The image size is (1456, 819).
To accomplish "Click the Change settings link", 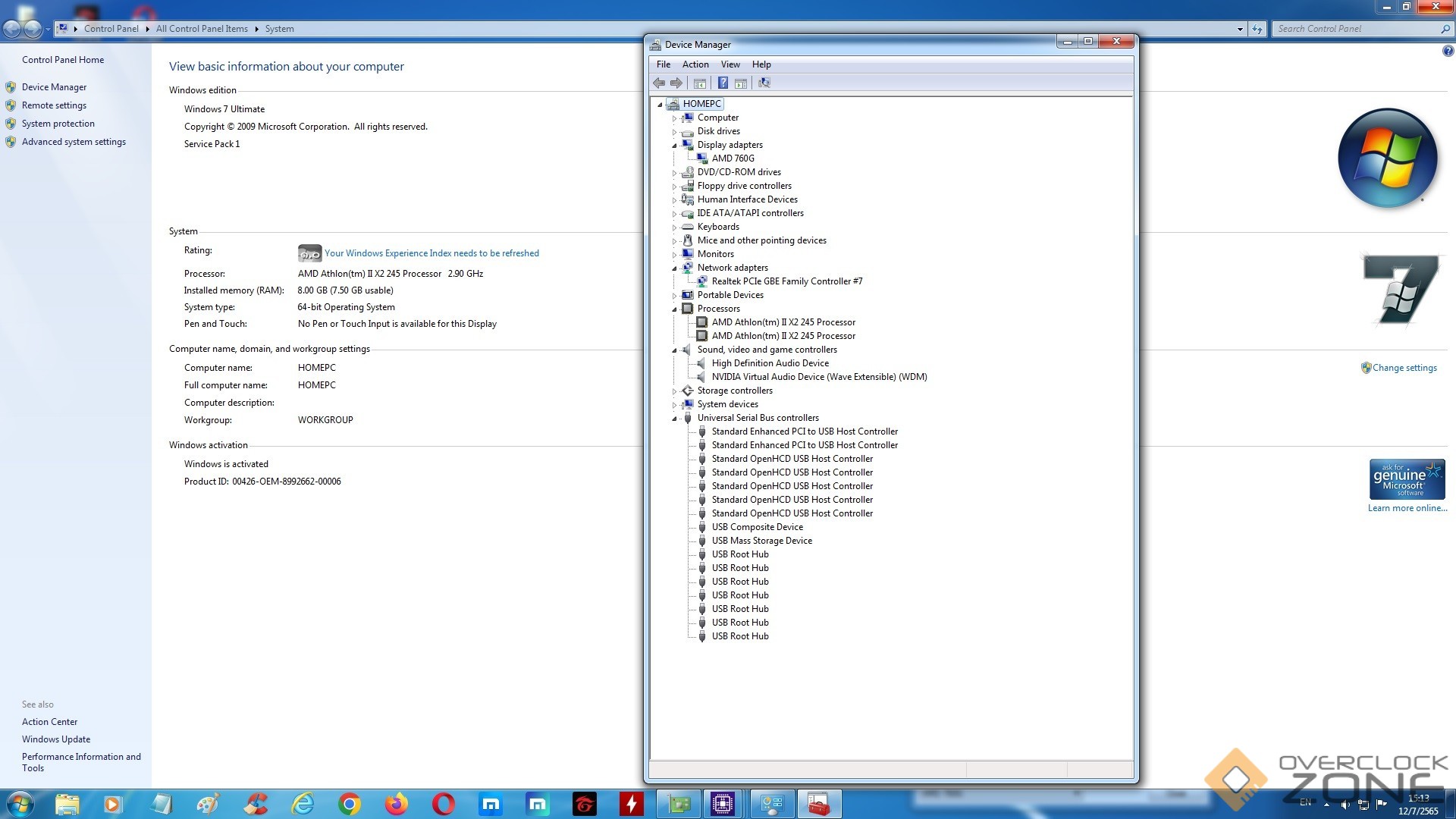I will [x=1404, y=368].
